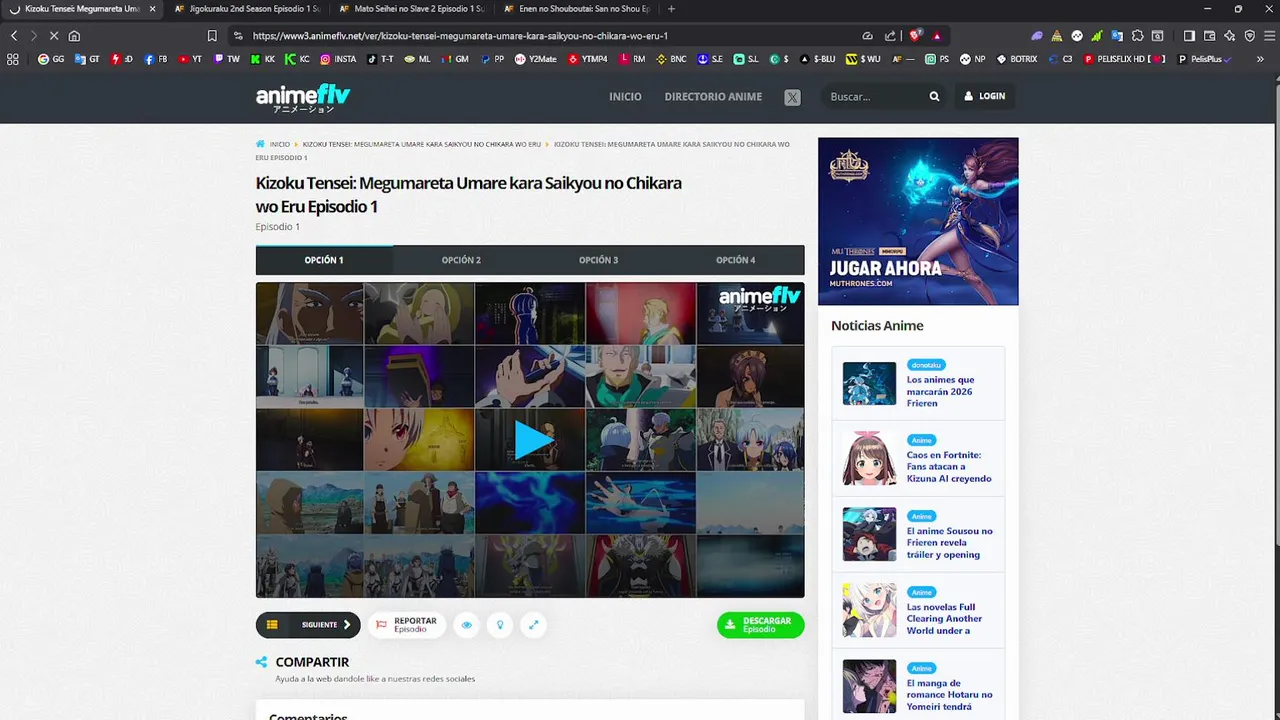Viewport: 1280px width, 720px height.
Task: Open DIRECTORIO ANIME in the navigation
Action: (x=713, y=97)
